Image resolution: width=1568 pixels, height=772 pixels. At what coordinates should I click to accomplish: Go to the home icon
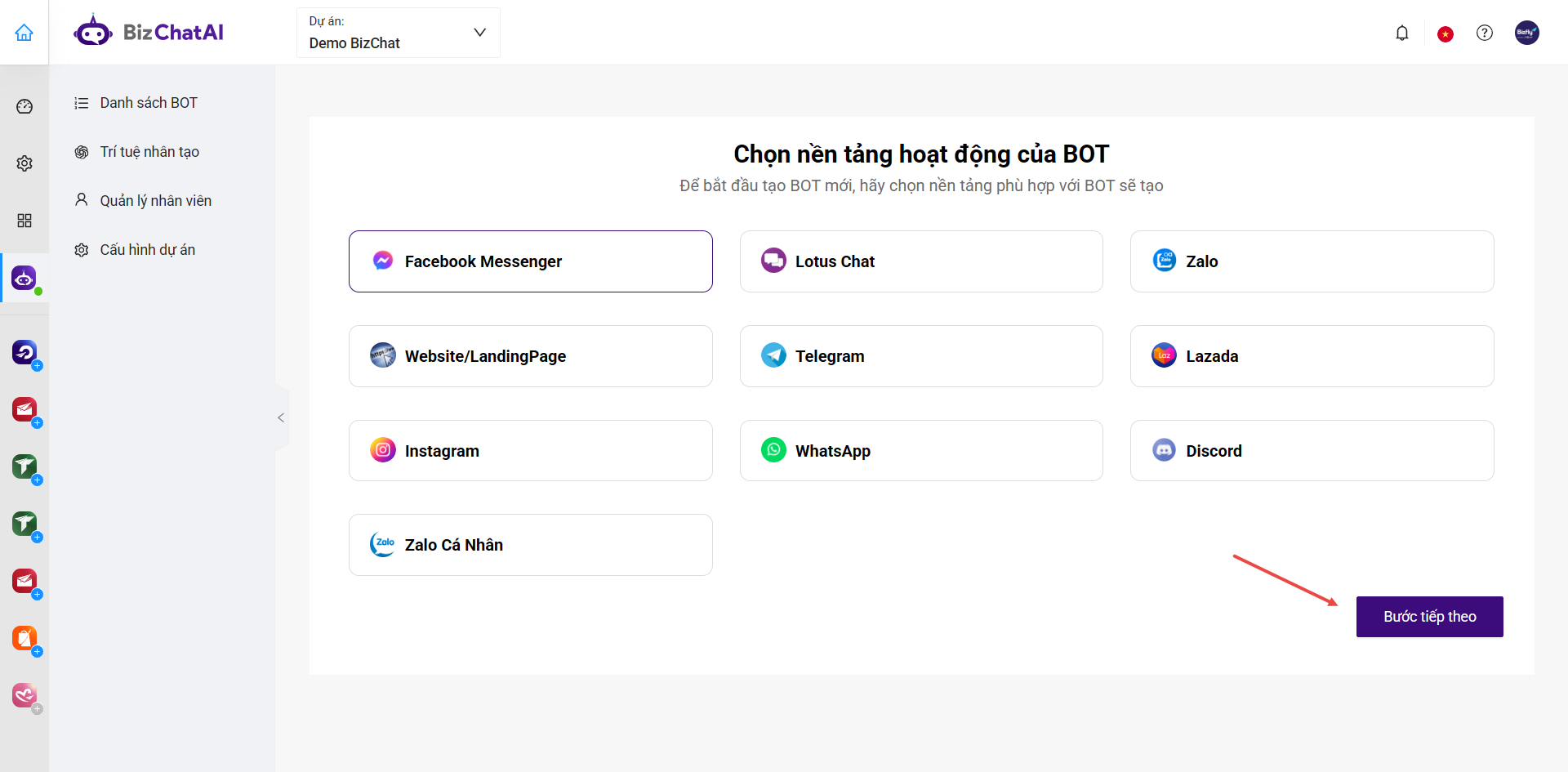pyautogui.click(x=24, y=33)
